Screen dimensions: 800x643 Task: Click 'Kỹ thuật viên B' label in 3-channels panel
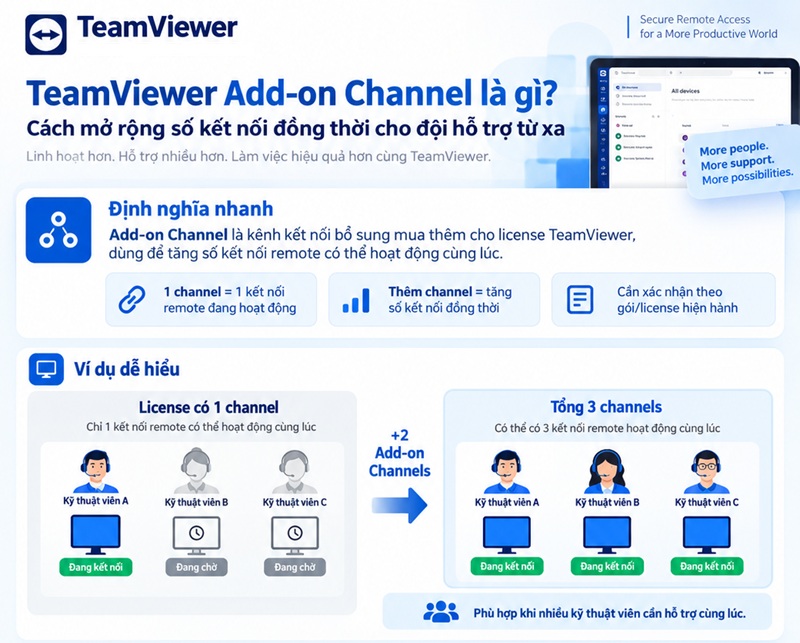click(x=607, y=502)
